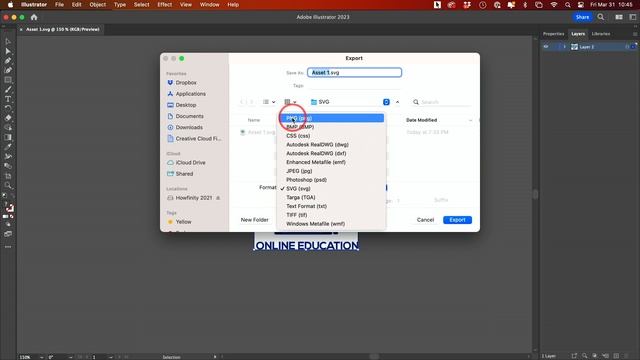Viewport: 640px width, 360px height.
Task: Click the New Folder button
Action: click(x=255, y=220)
